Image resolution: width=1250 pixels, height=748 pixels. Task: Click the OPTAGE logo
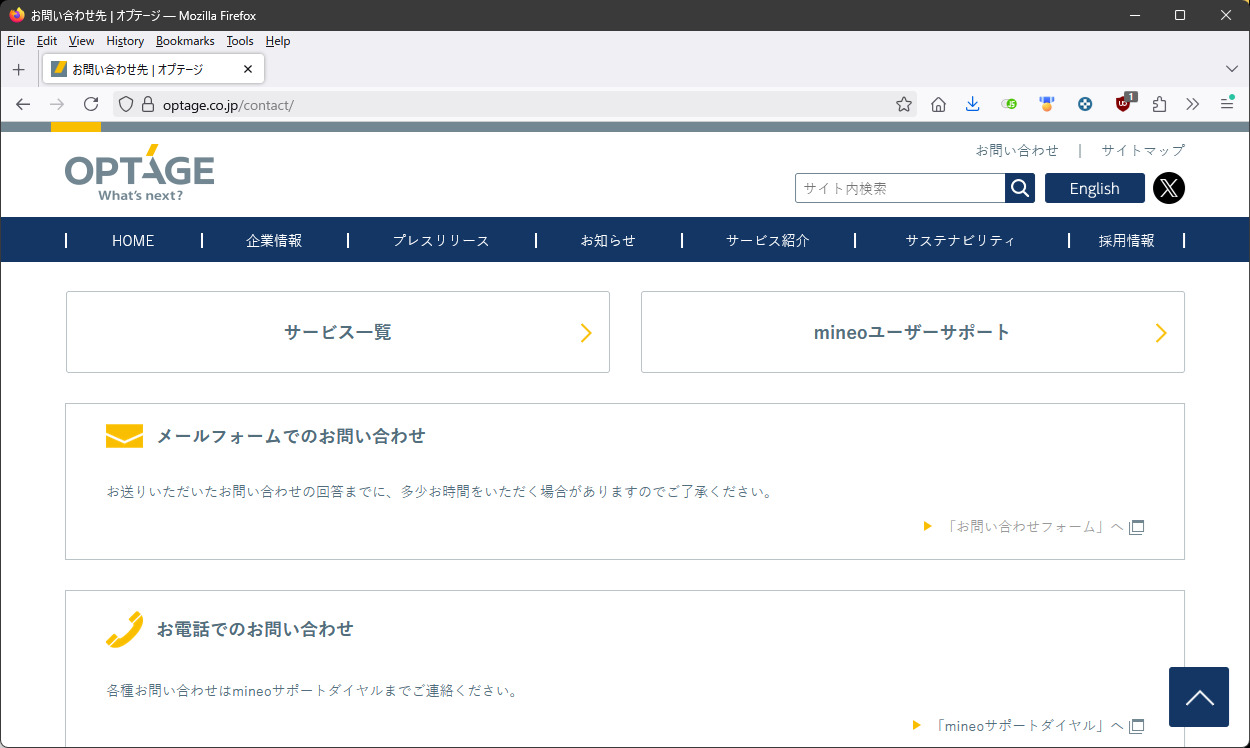(139, 174)
